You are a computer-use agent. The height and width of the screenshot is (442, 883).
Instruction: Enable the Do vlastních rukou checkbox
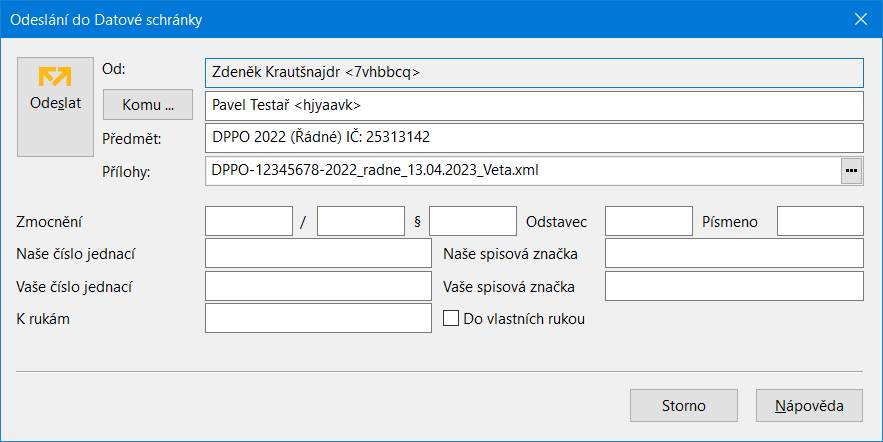click(451, 319)
